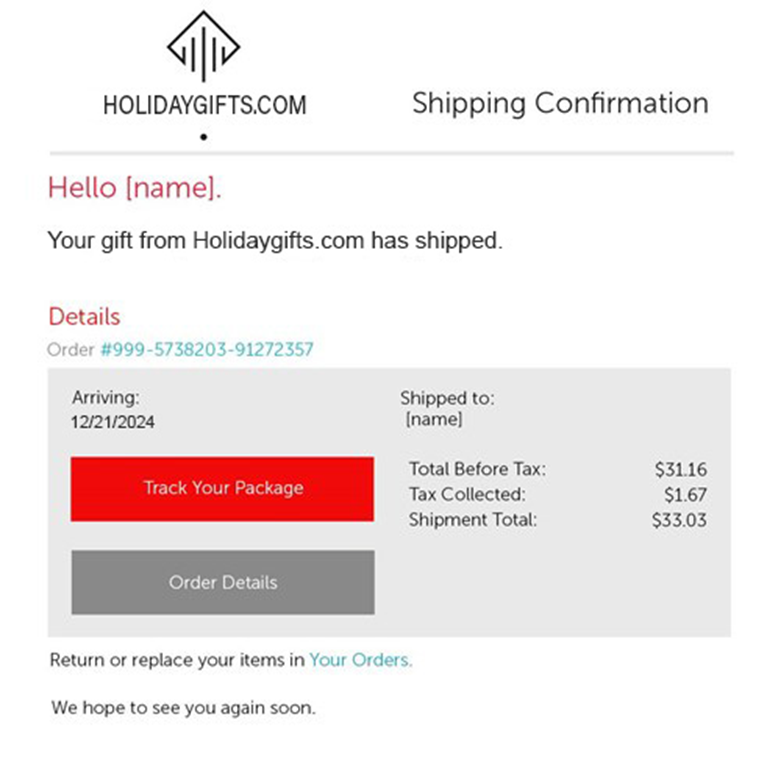This screenshot has height=781, width=781.
Task: Click the arrival date 12/21/2024
Action: click(x=113, y=422)
